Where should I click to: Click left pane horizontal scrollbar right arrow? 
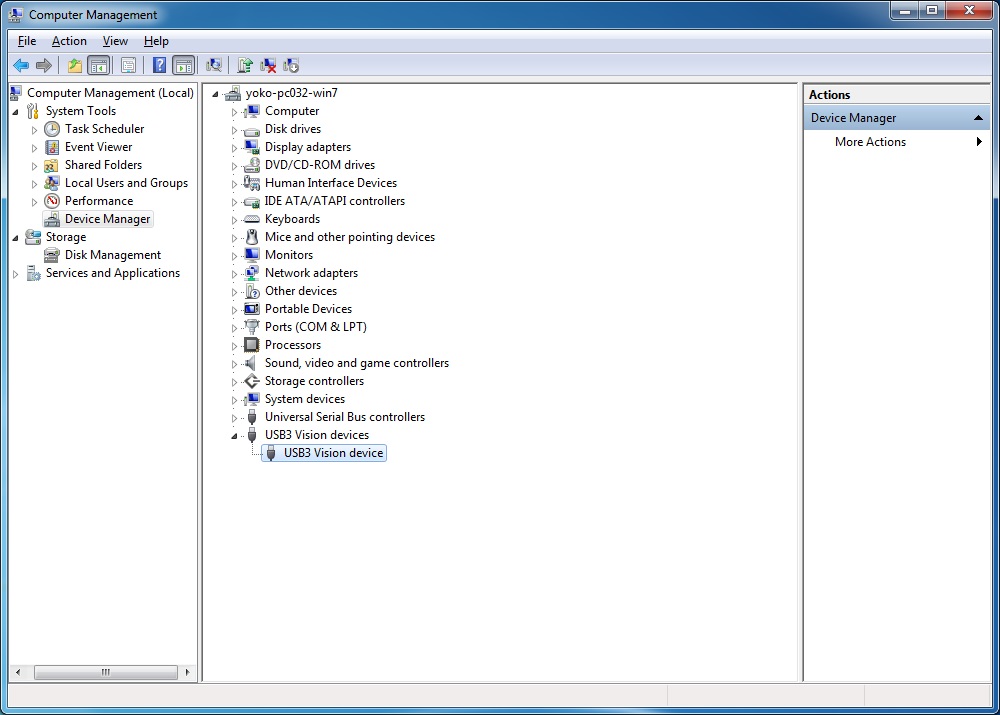click(187, 672)
